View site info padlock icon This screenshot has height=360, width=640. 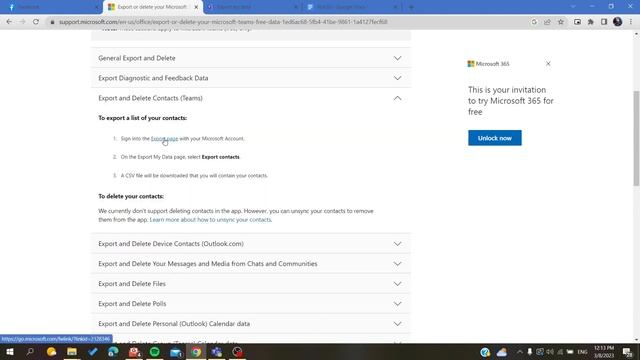pyautogui.click(x=52, y=22)
